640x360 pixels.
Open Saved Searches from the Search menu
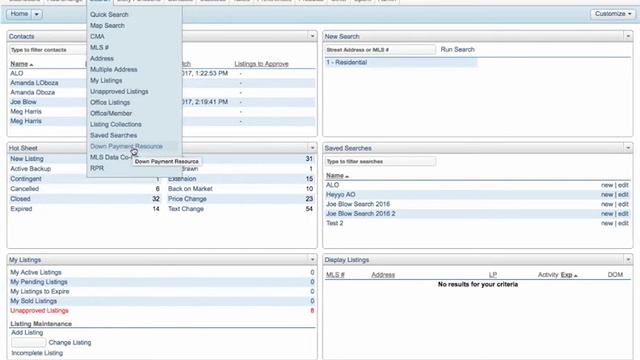tap(113, 135)
